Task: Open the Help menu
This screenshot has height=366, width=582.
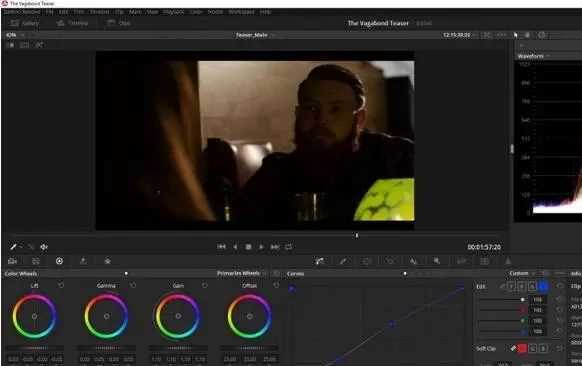Action: [265, 12]
